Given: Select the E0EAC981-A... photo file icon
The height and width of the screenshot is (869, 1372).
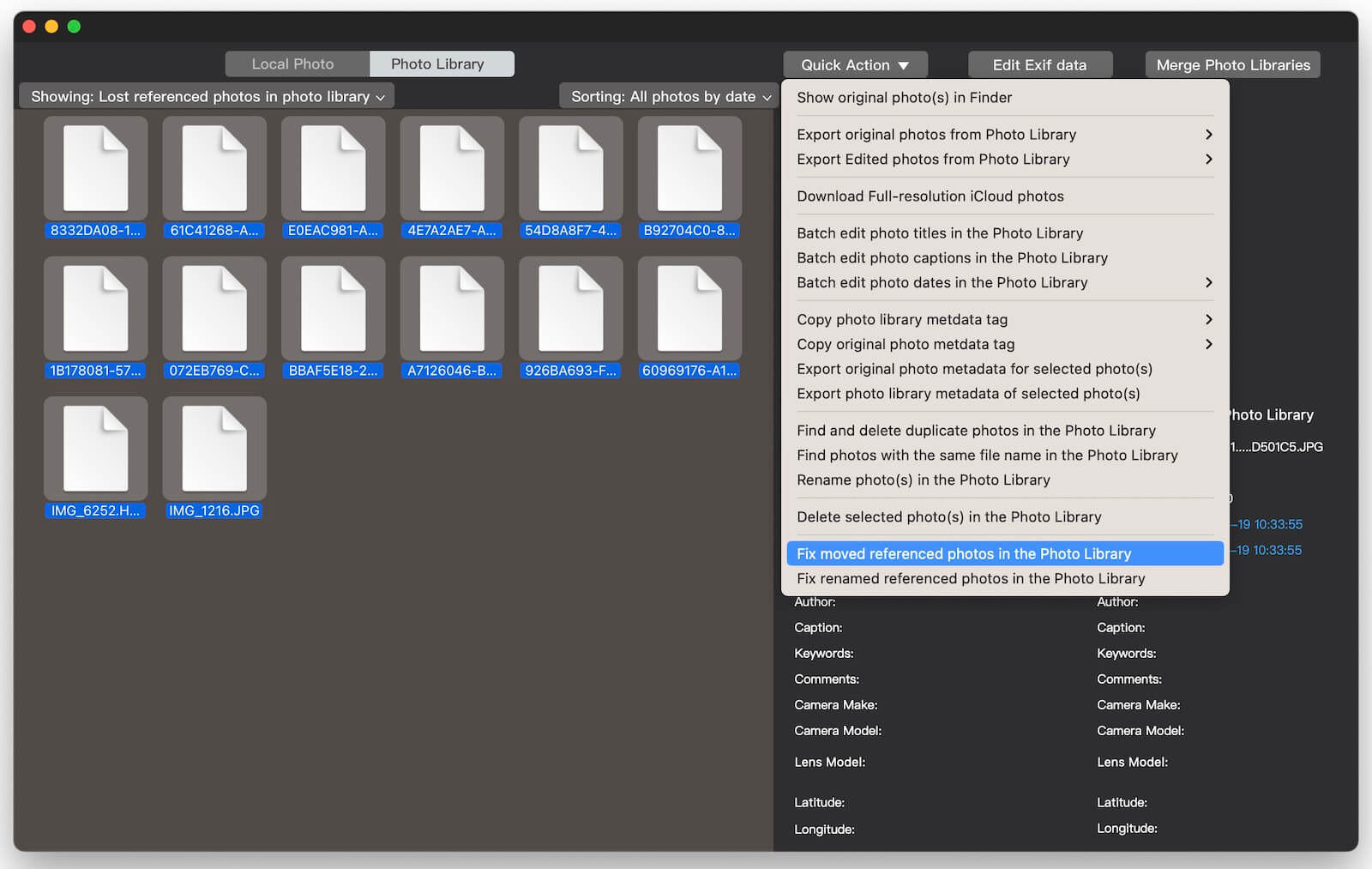Looking at the screenshot, I should tap(333, 168).
